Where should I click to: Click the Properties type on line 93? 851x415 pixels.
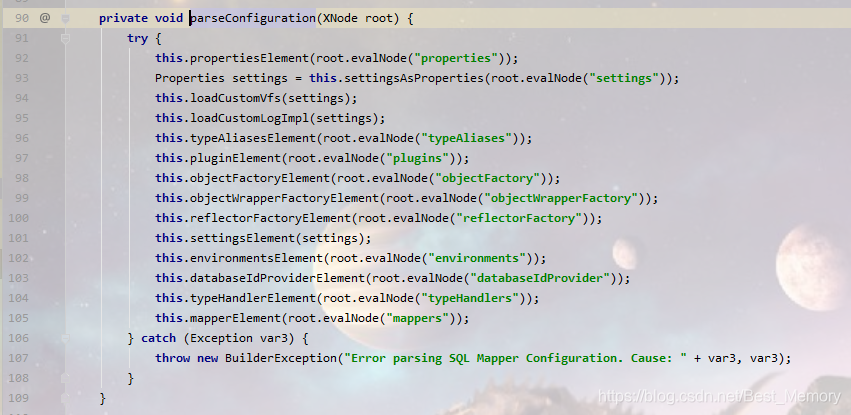click(x=189, y=78)
